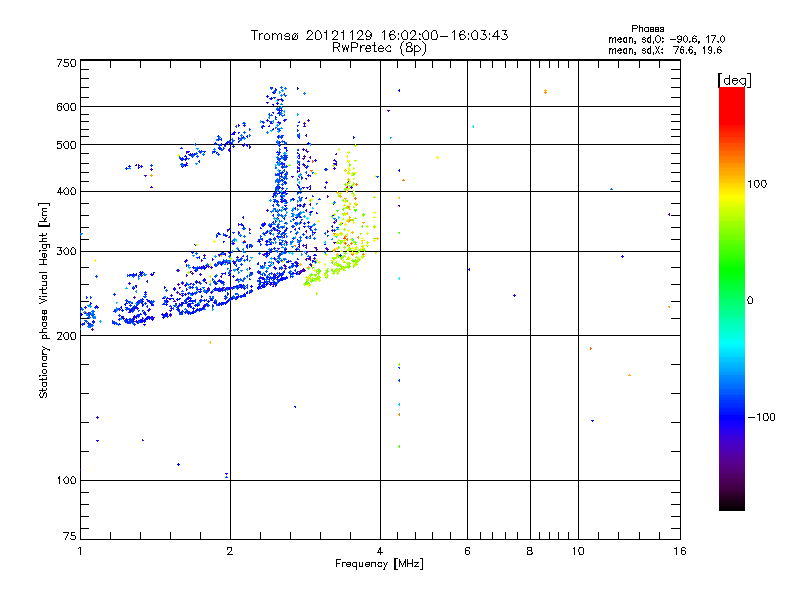Click the y-axis tick label '750'
Screen dimensions: 800x600
[x=67, y=64]
